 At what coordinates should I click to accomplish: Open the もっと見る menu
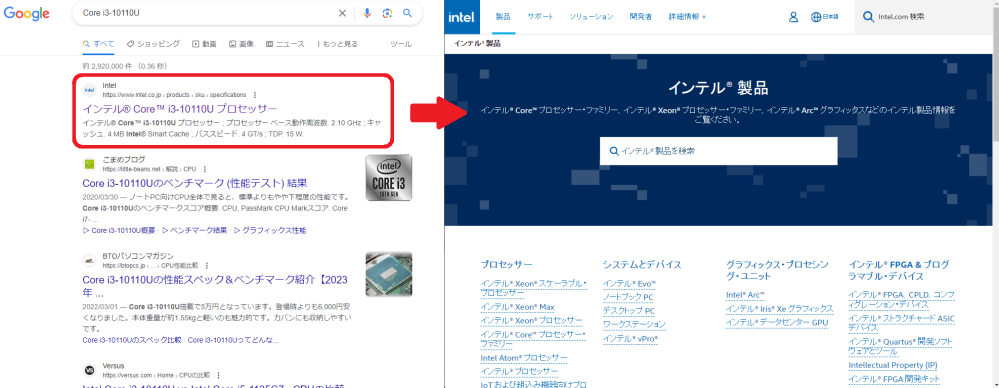tap(337, 44)
